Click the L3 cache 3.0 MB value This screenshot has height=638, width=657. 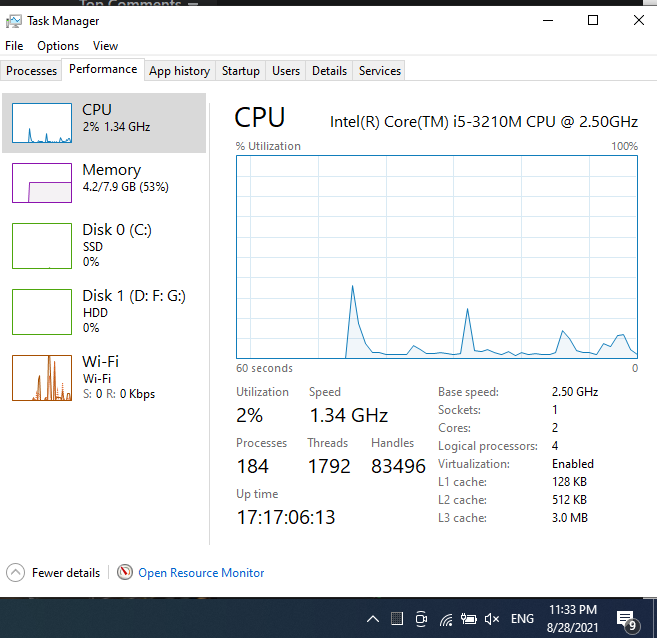(570, 518)
